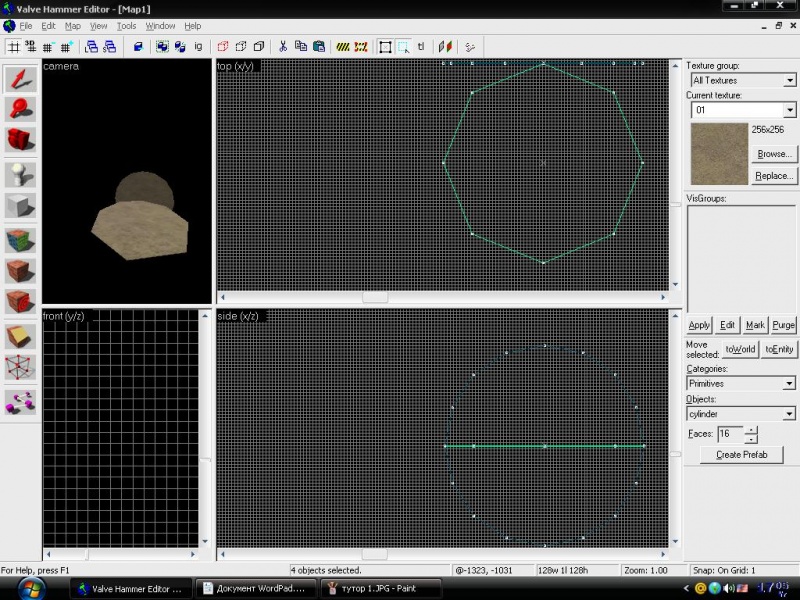
Task: Open the Tools menu
Action: [x=127, y=26]
